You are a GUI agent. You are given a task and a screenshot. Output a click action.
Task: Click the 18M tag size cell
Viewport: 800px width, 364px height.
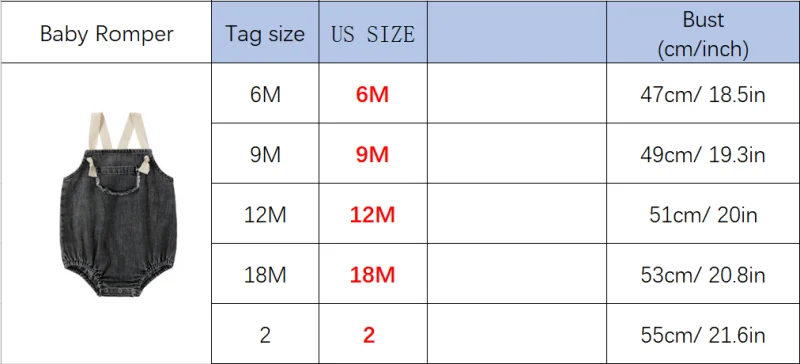[x=265, y=275]
